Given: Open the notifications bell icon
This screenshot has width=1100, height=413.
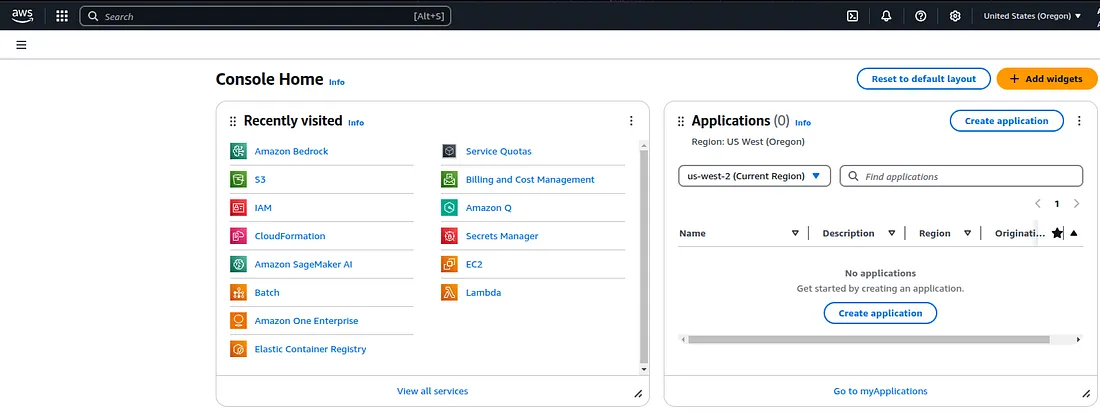Looking at the screenshot, I should [x=886, y=16].
